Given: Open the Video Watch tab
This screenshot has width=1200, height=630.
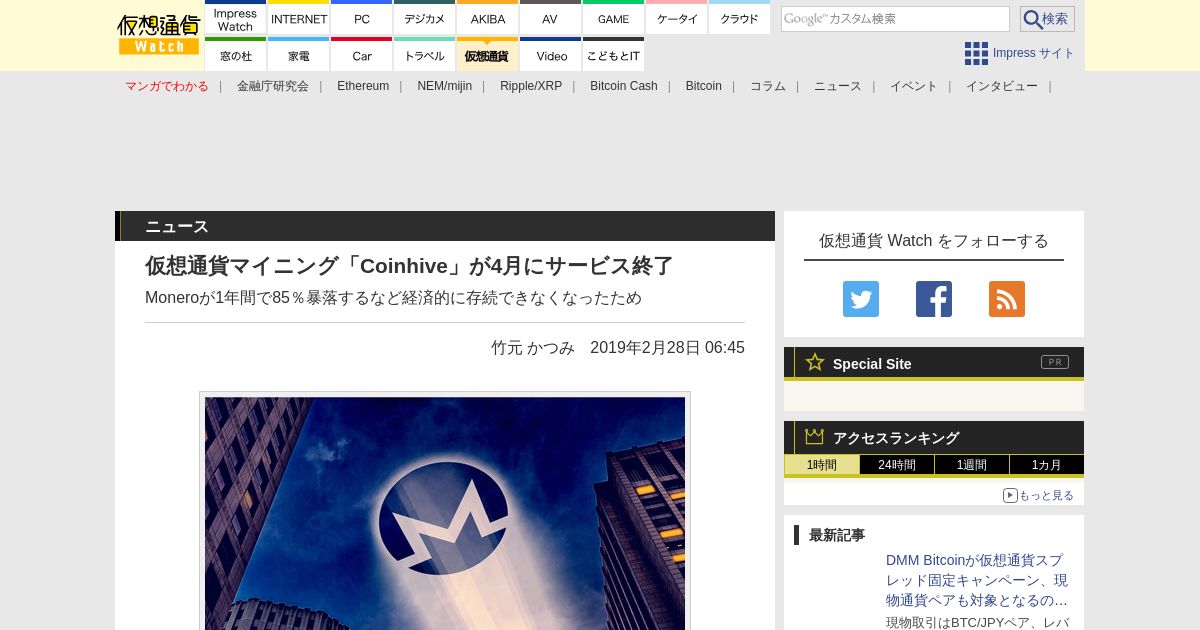Looking at the screenshot, I should click(x=550, y=55).
